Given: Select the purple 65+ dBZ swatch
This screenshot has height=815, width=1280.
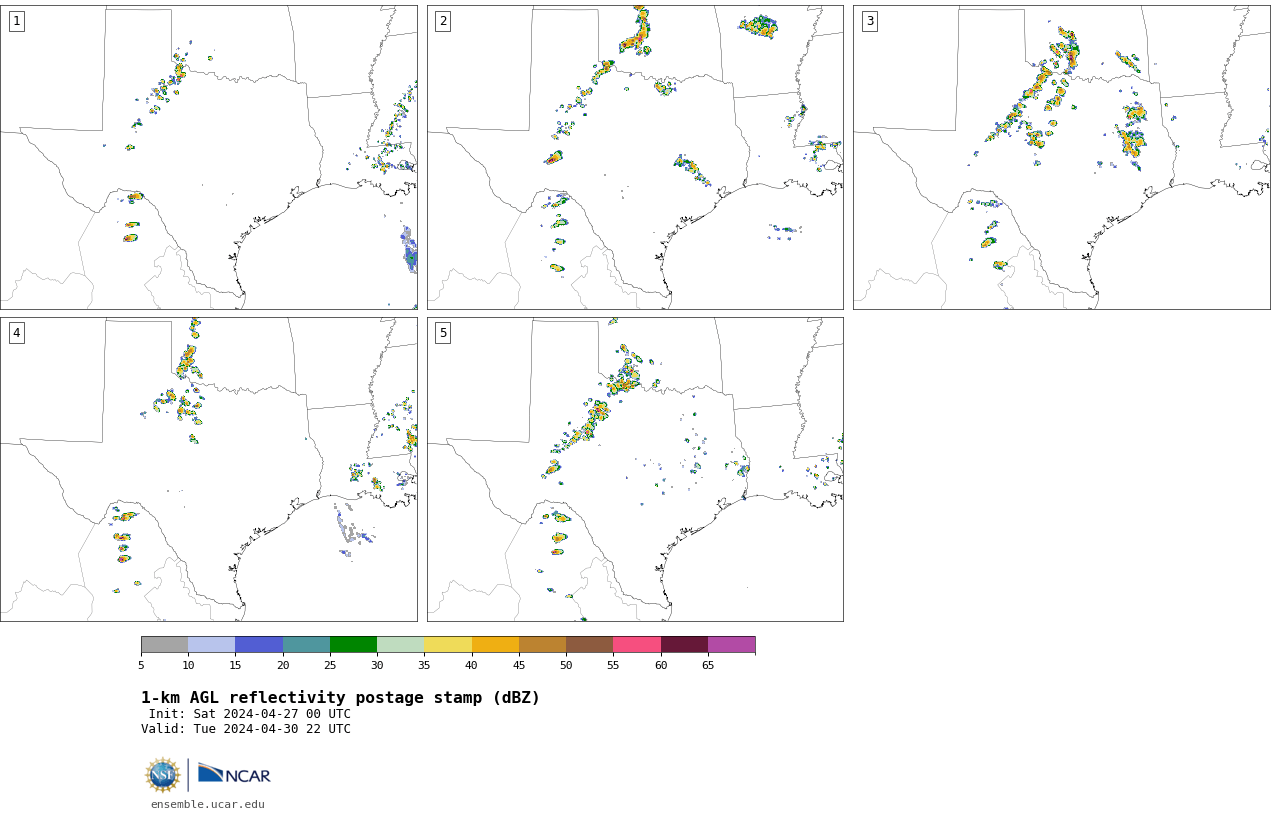Looking at the screenshot, I should tap(731, 645).
